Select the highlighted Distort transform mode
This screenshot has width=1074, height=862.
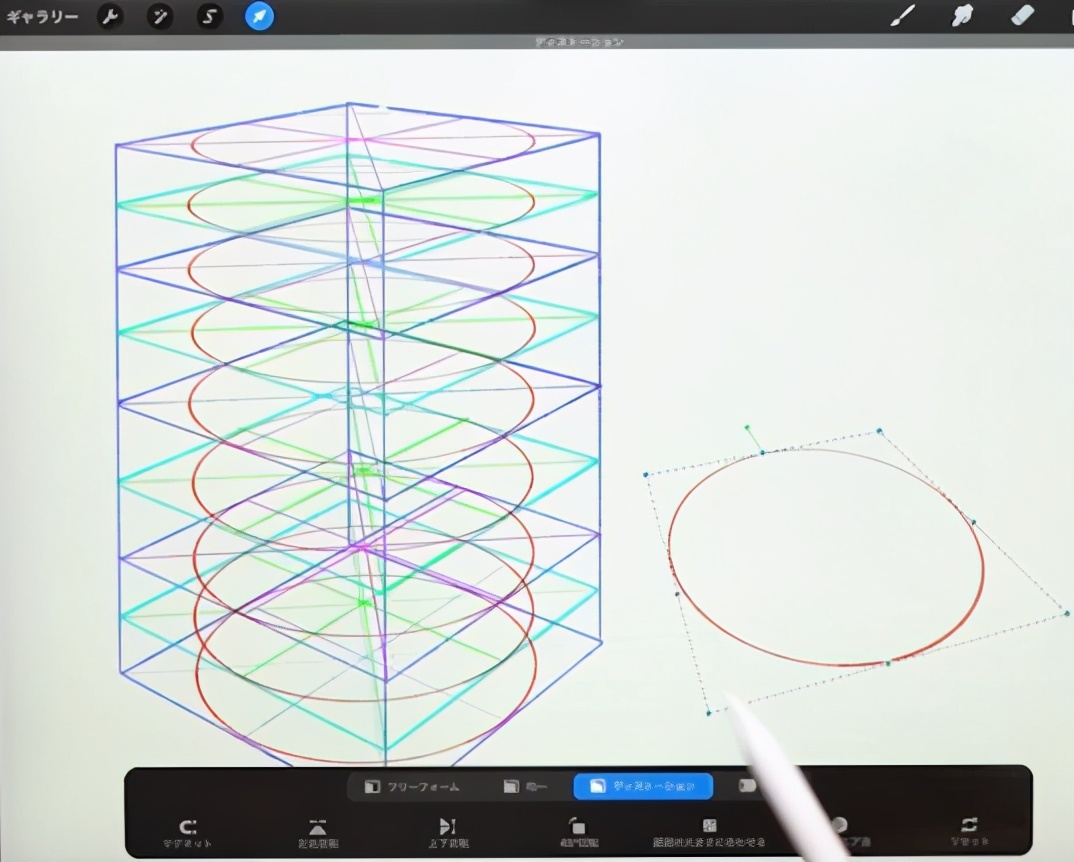pyautogui.click(x=642, y=787)
